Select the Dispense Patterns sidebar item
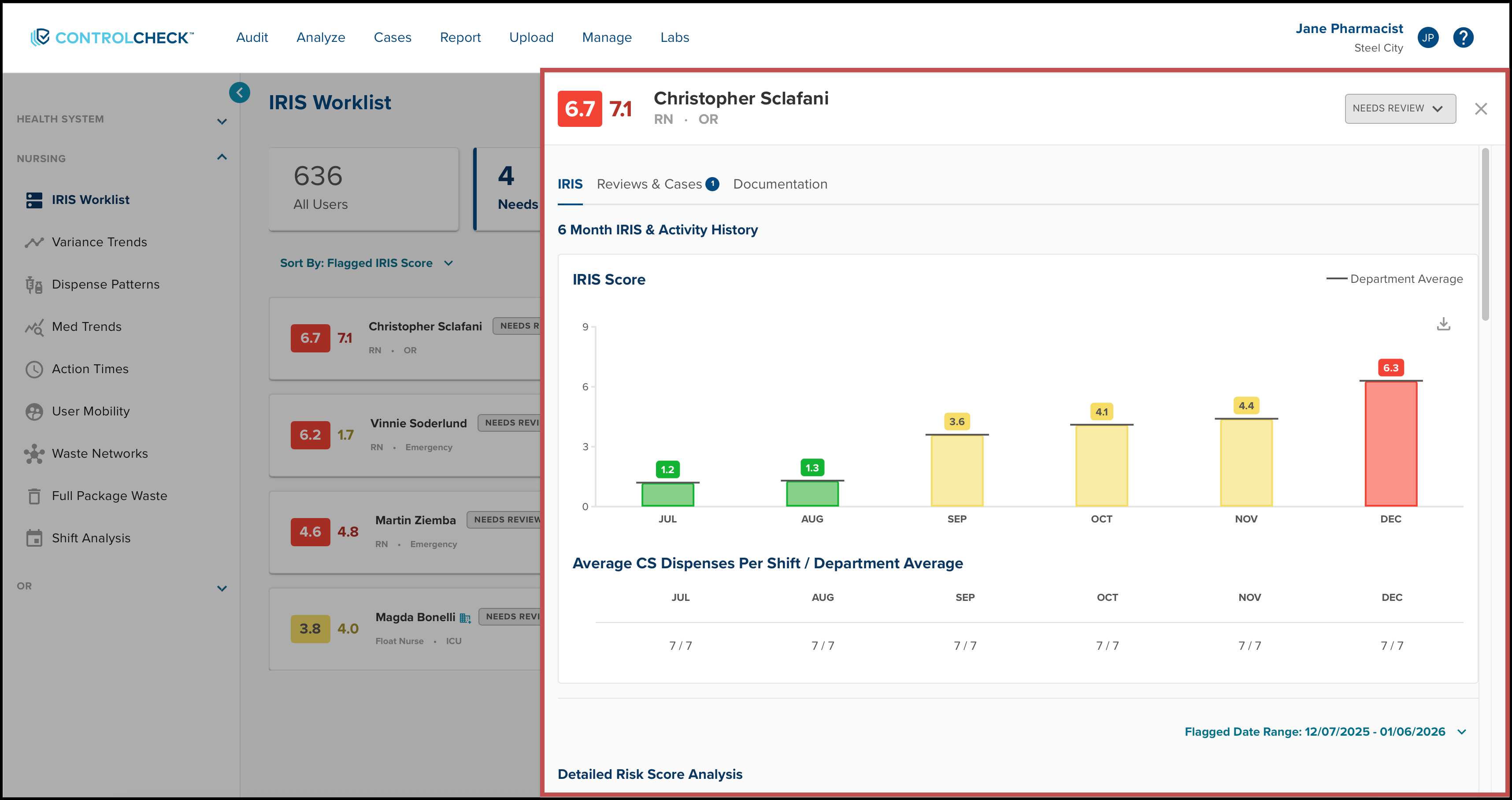This screenshot has height=800, width=1512. 105,284
